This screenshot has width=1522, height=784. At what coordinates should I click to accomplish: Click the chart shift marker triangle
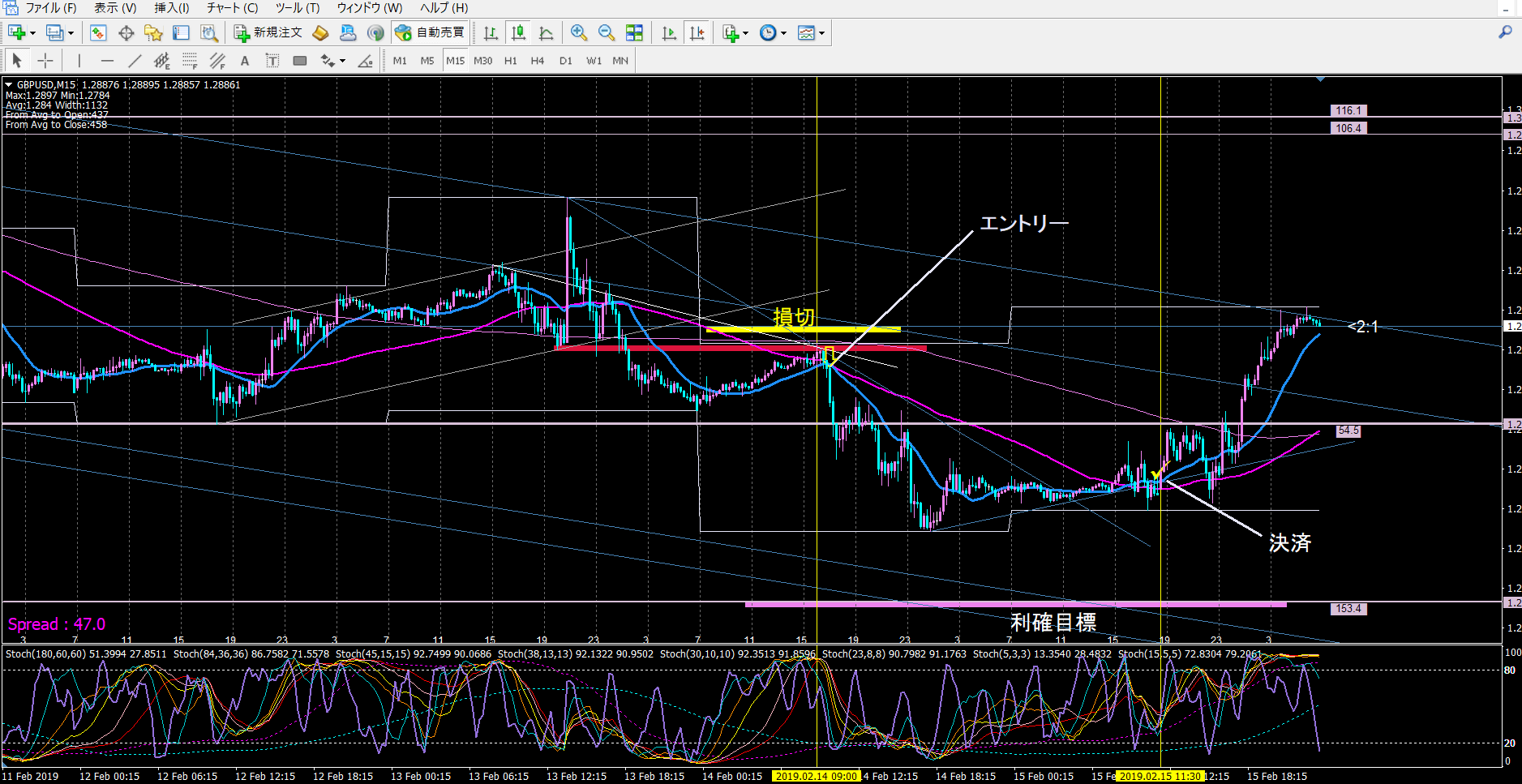pos(1321,79)
